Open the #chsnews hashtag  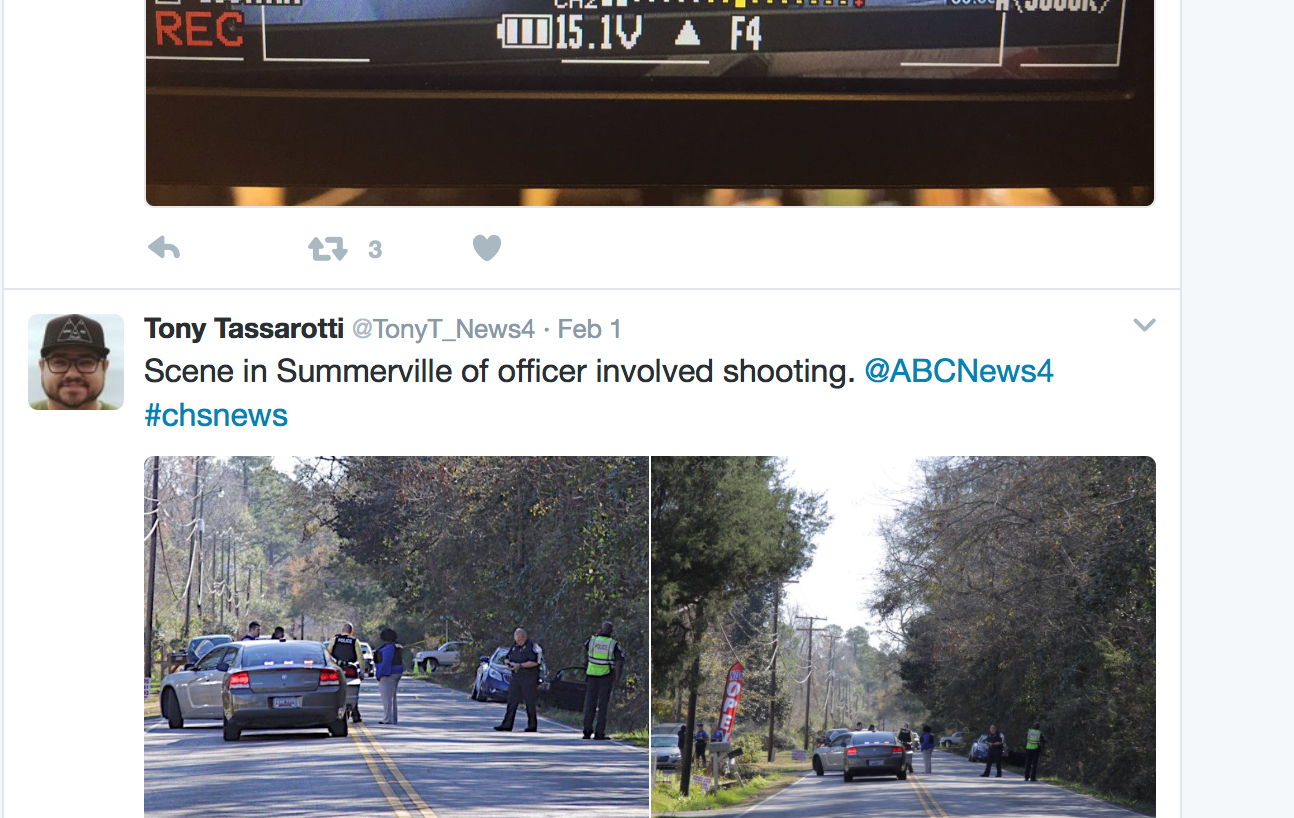216,415
